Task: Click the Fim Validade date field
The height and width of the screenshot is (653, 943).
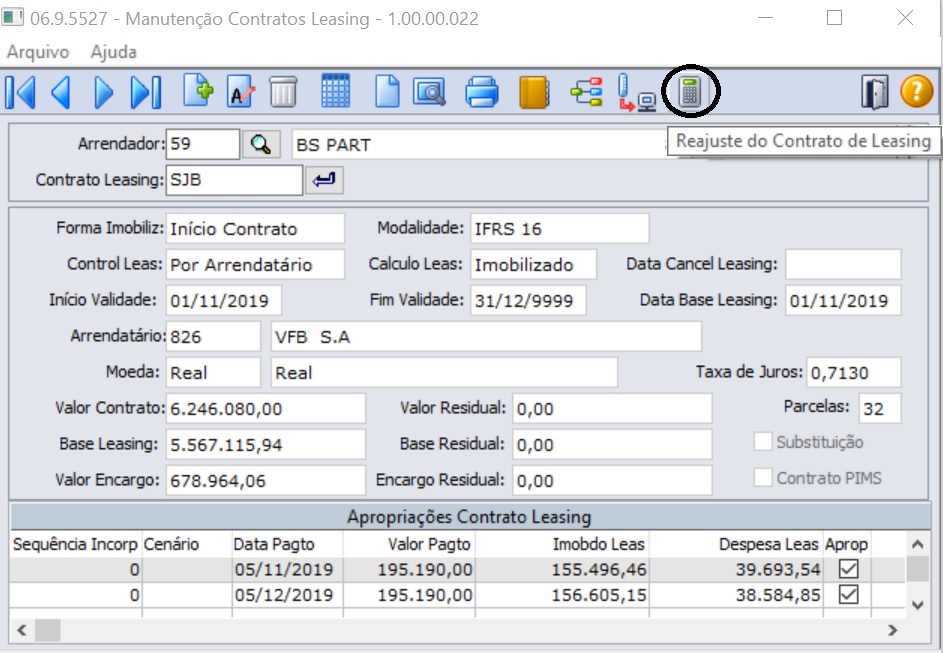Action: tap(528, 301)
